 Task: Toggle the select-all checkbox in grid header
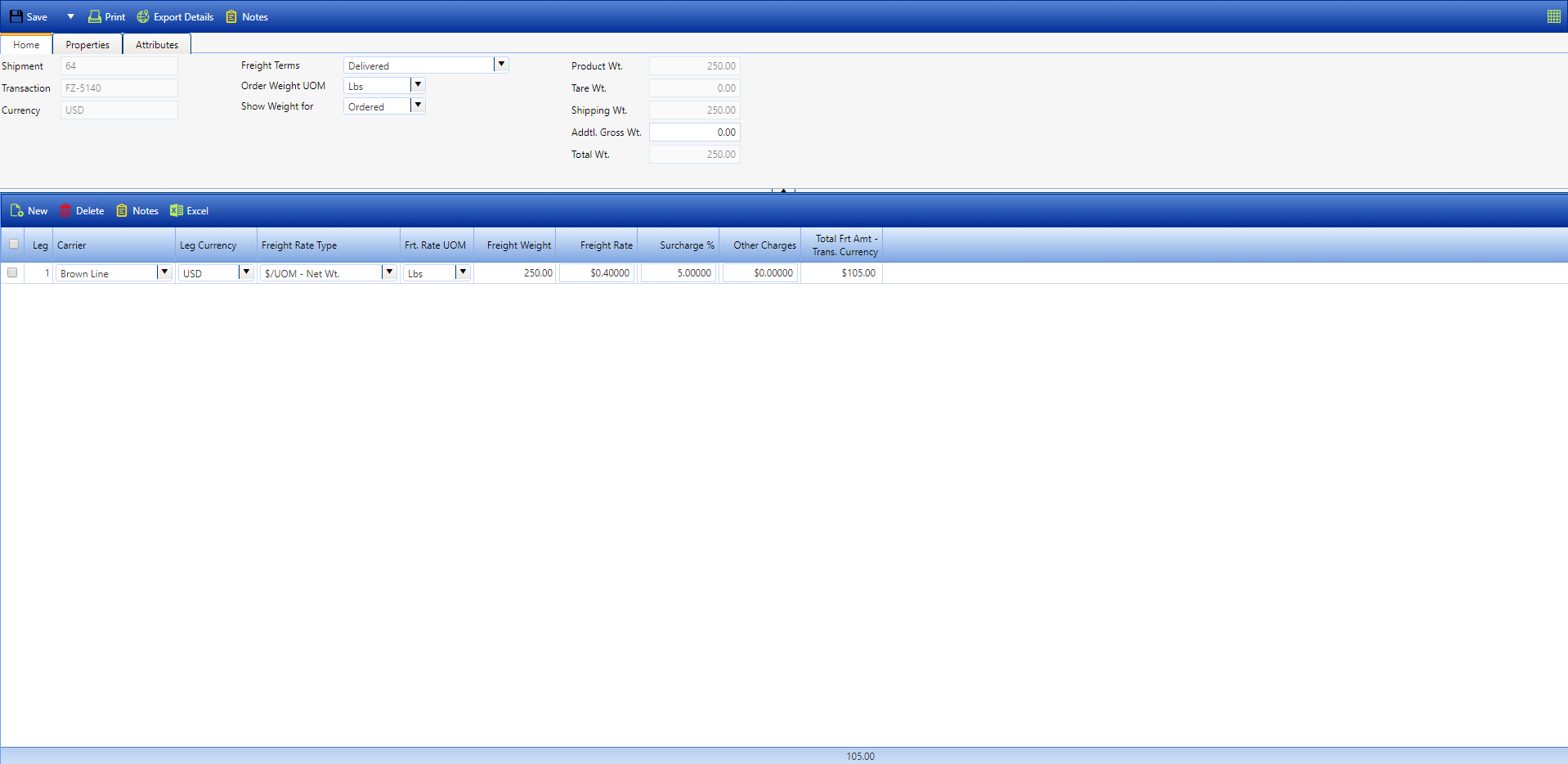click(x=14, y=244)
